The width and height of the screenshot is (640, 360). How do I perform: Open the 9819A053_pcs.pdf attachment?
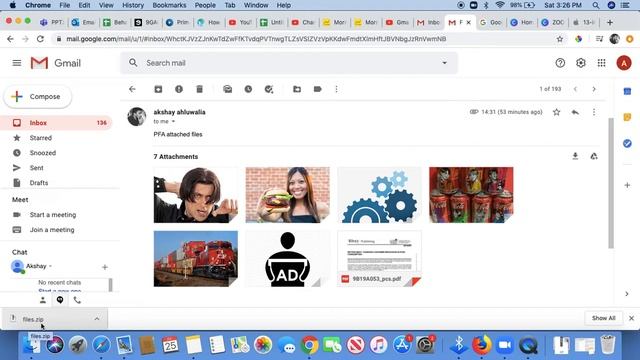pos(379,259)
